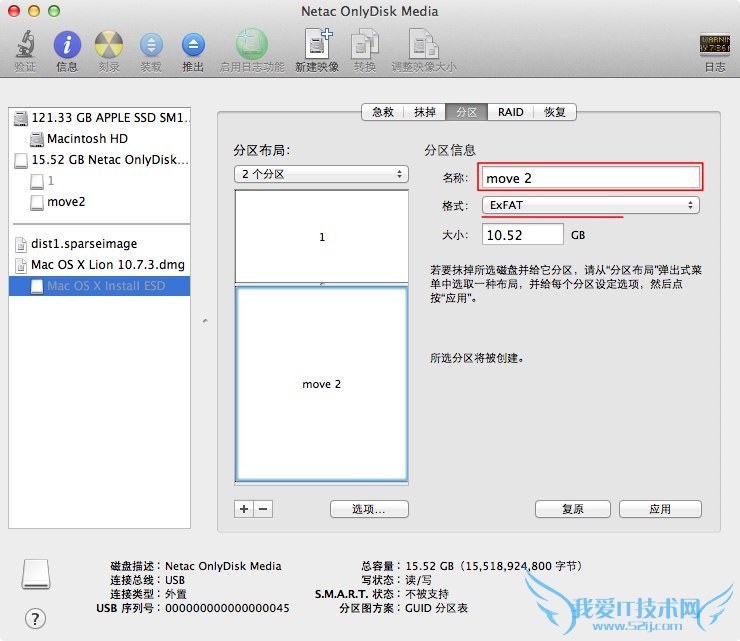Add a partition with plus button

(244, 509)
